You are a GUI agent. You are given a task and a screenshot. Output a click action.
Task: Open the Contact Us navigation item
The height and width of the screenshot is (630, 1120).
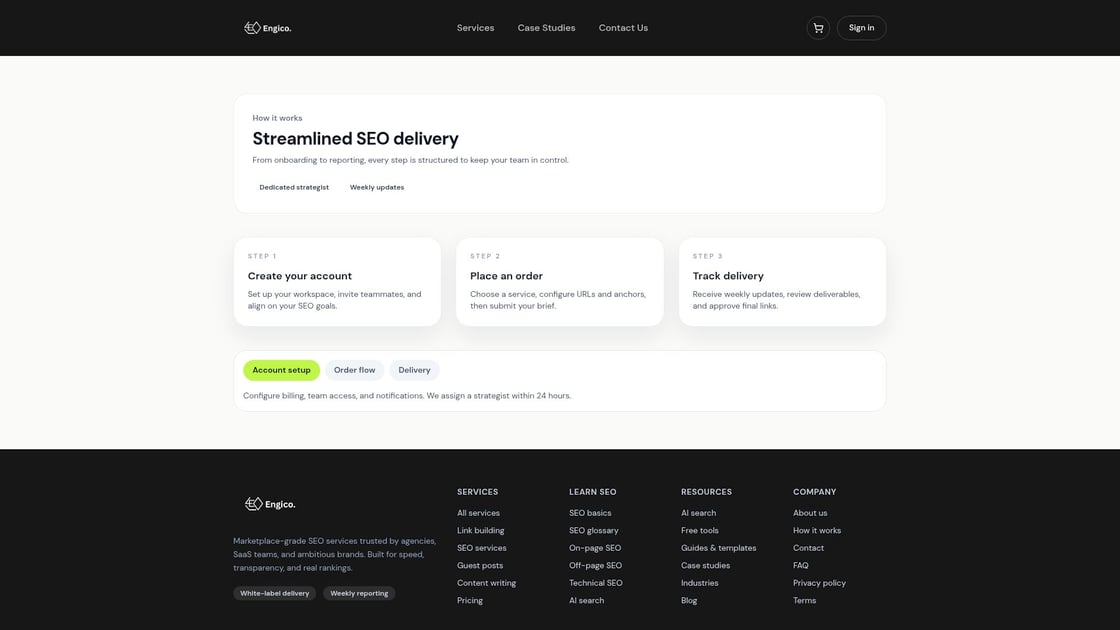[623, 27]
